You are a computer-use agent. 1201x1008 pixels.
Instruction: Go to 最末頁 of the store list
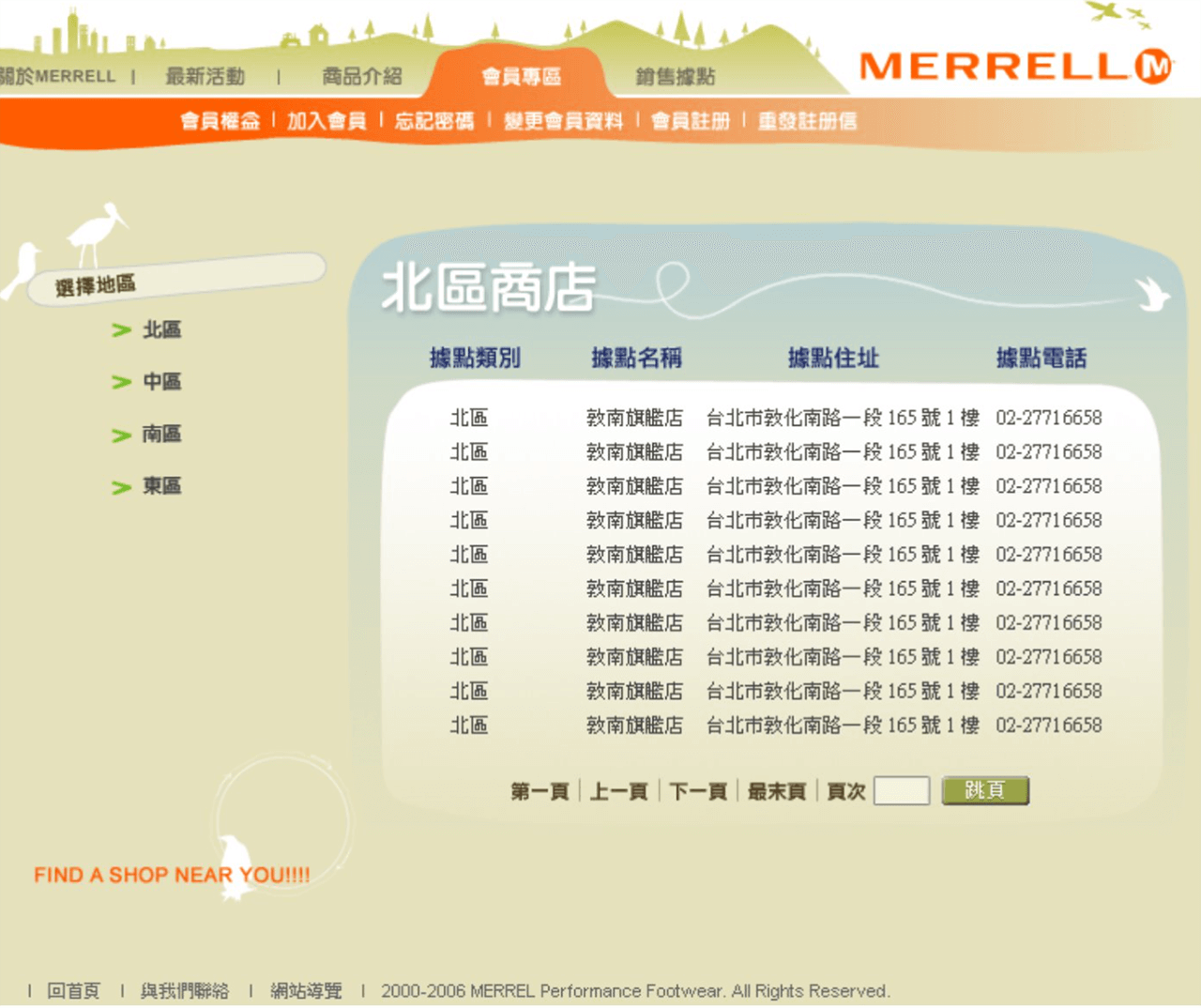777,791
